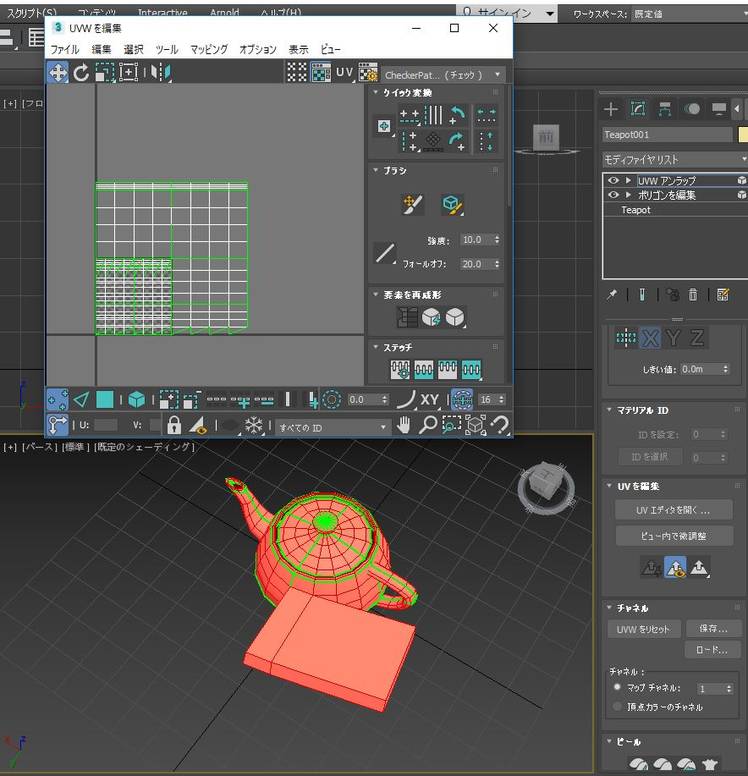This screenshot has width=748, height=776.
Task: Click the paint-move brush icon in brush rollout
Action: (412, 204)
